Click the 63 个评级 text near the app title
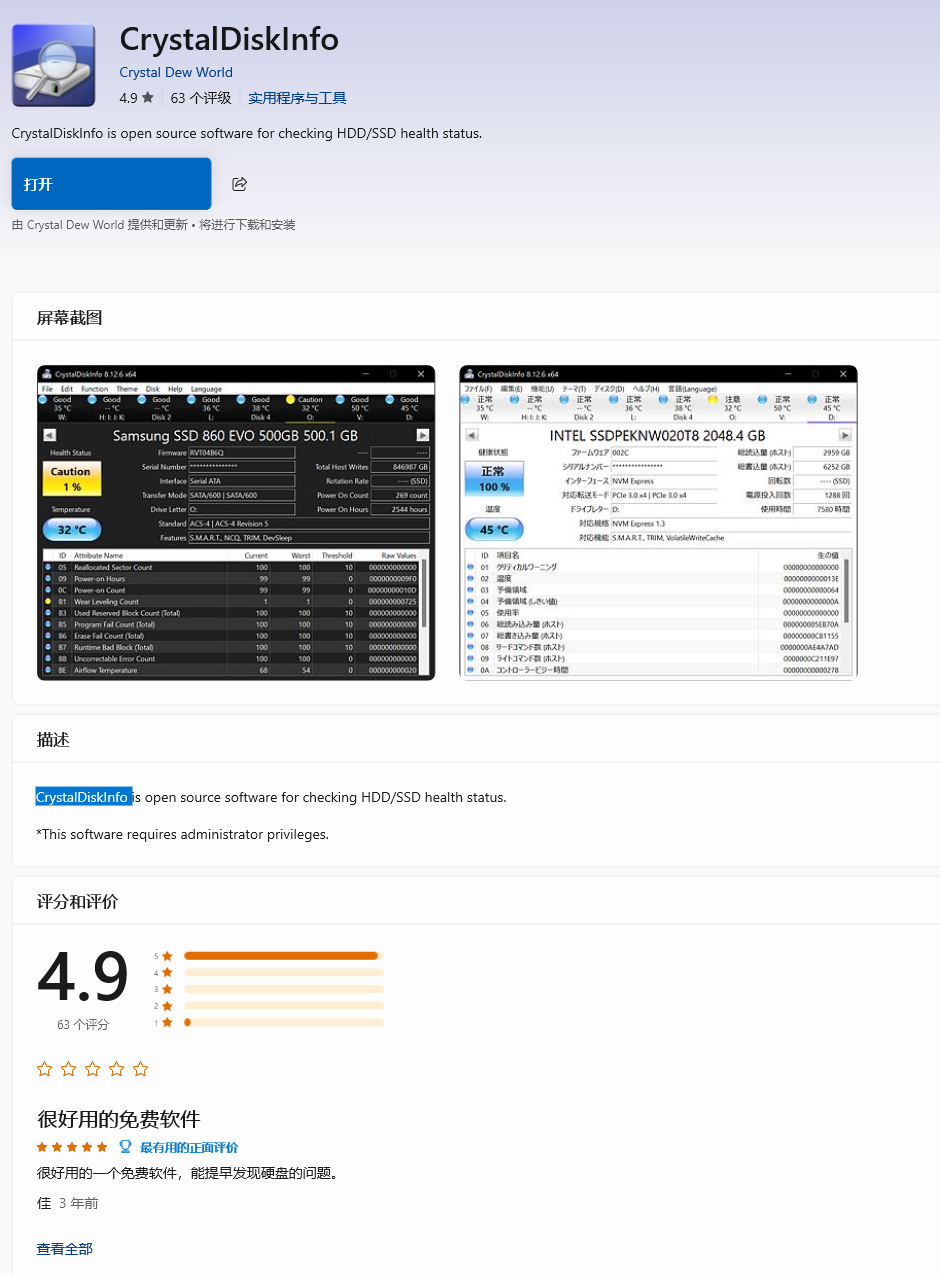The image size is (940, 1275). (x=201, y=98)
